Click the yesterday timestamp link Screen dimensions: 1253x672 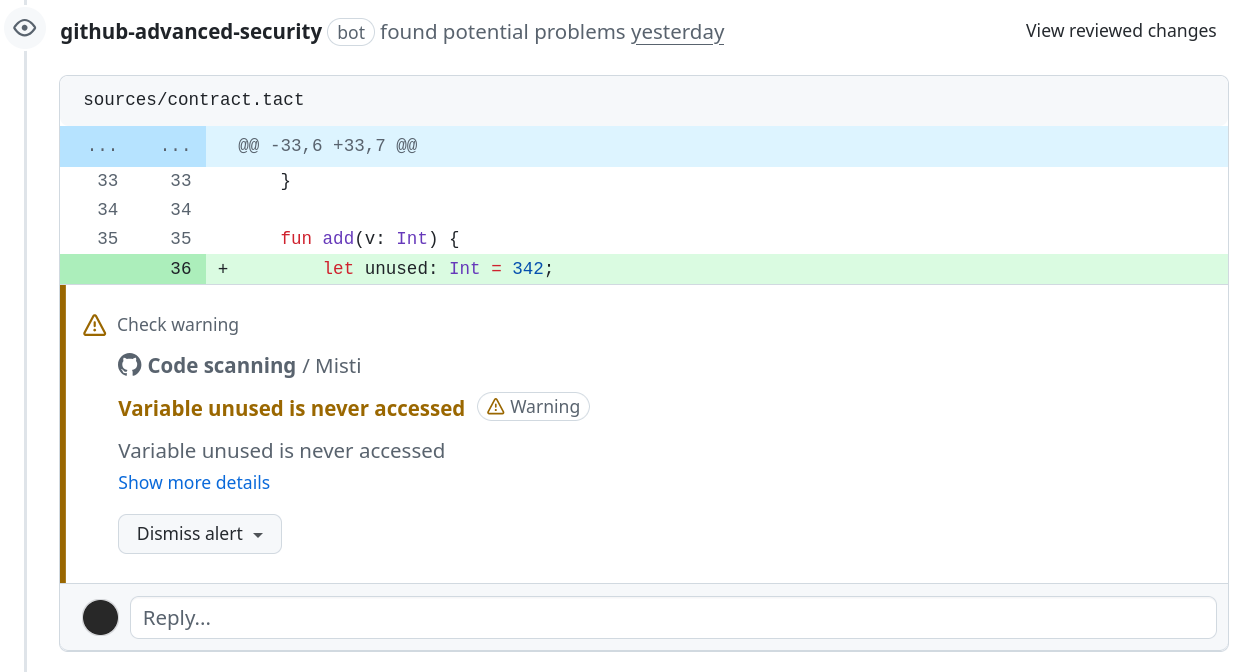coord(677,32)
